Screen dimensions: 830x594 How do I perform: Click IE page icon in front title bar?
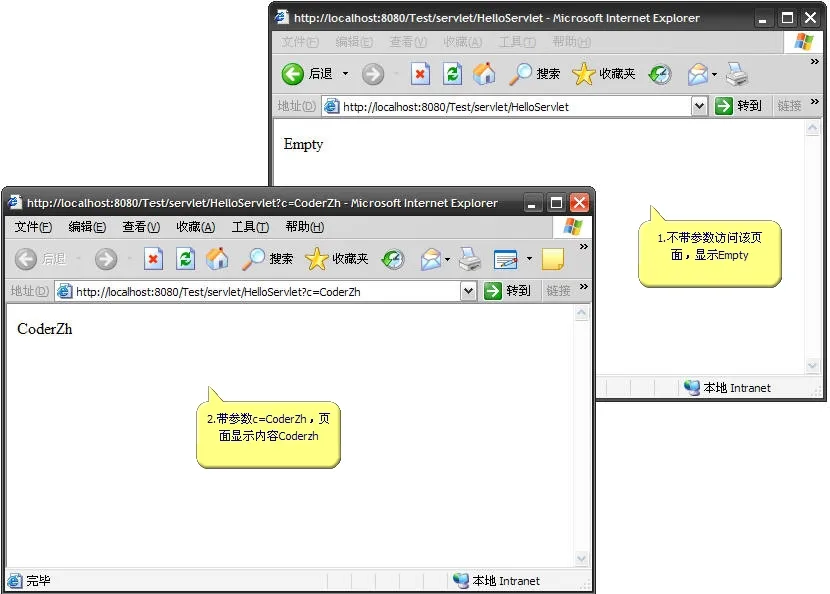15,202
